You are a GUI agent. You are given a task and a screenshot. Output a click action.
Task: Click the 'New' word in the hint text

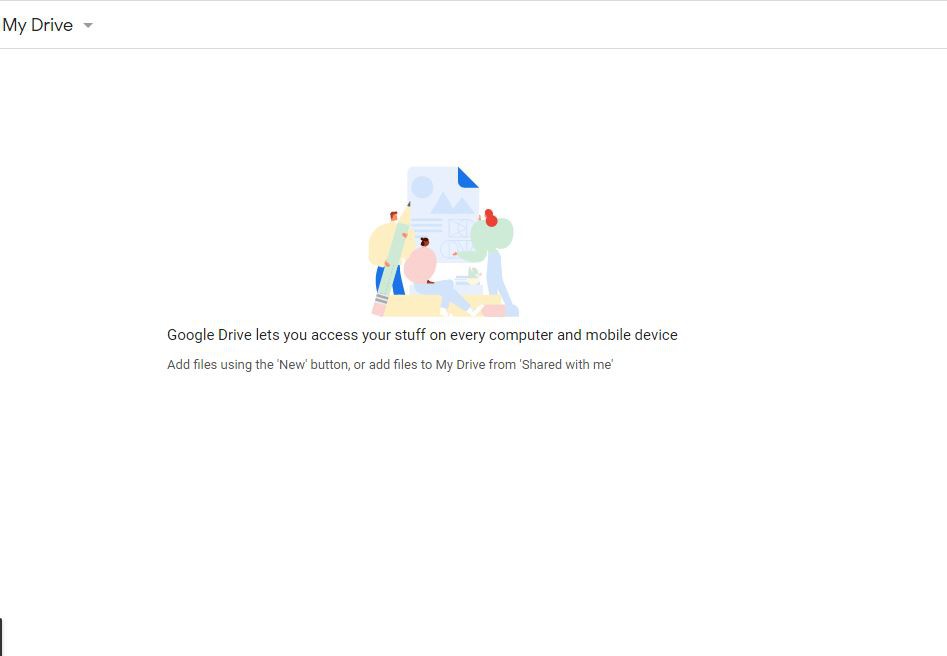pos(292,365)
